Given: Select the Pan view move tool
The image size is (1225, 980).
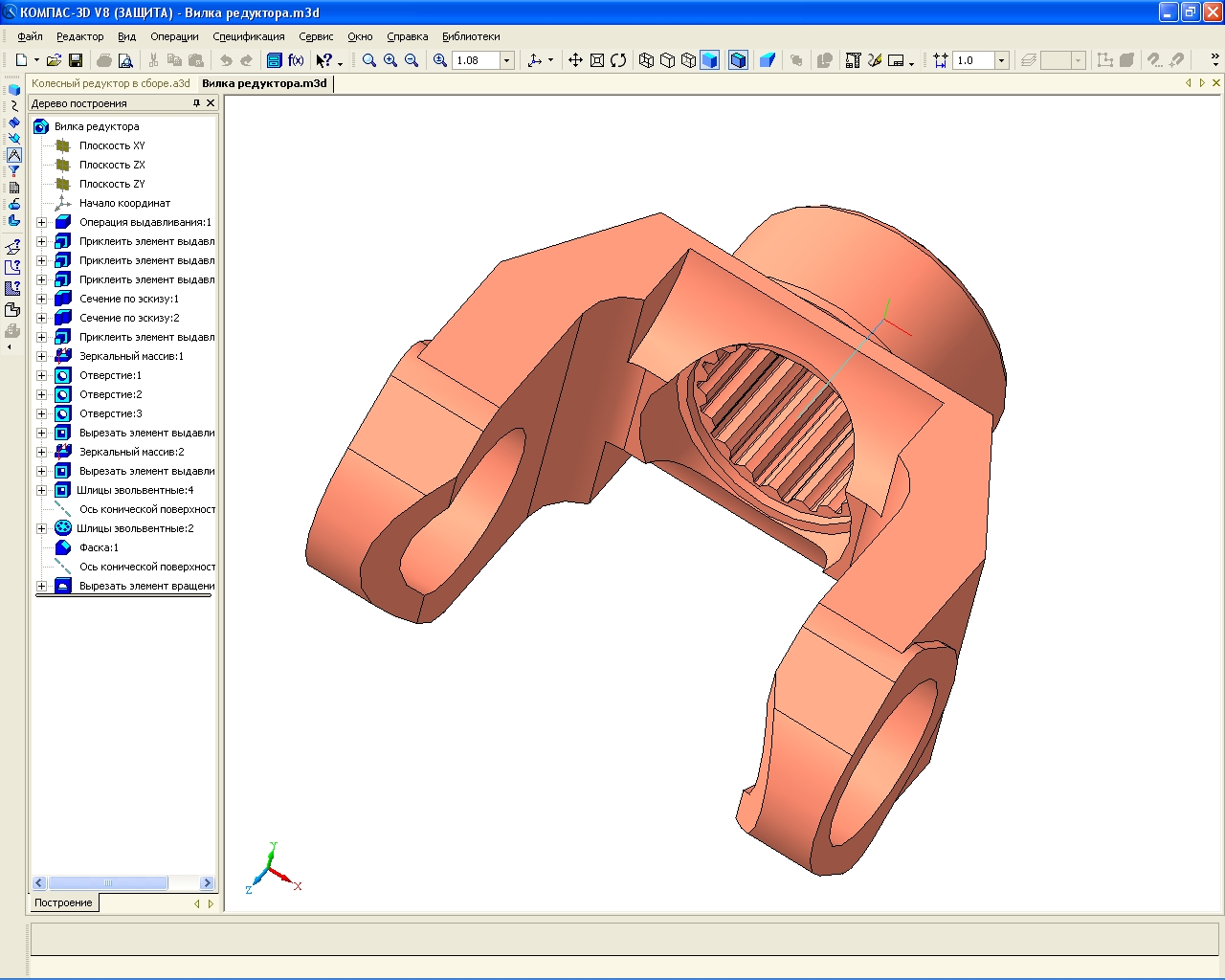Looking at the screenshot, I should pyautogui.click(x=575, y=60).
